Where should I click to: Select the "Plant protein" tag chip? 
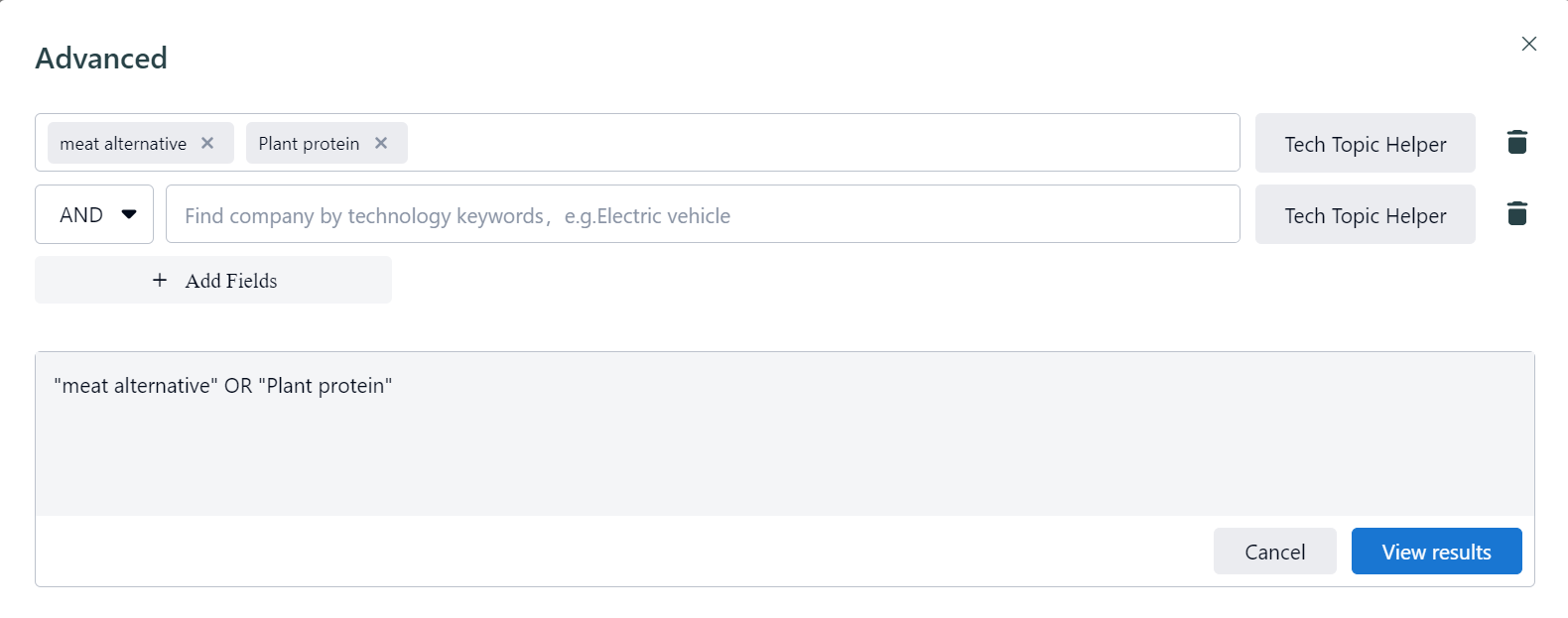309,144
